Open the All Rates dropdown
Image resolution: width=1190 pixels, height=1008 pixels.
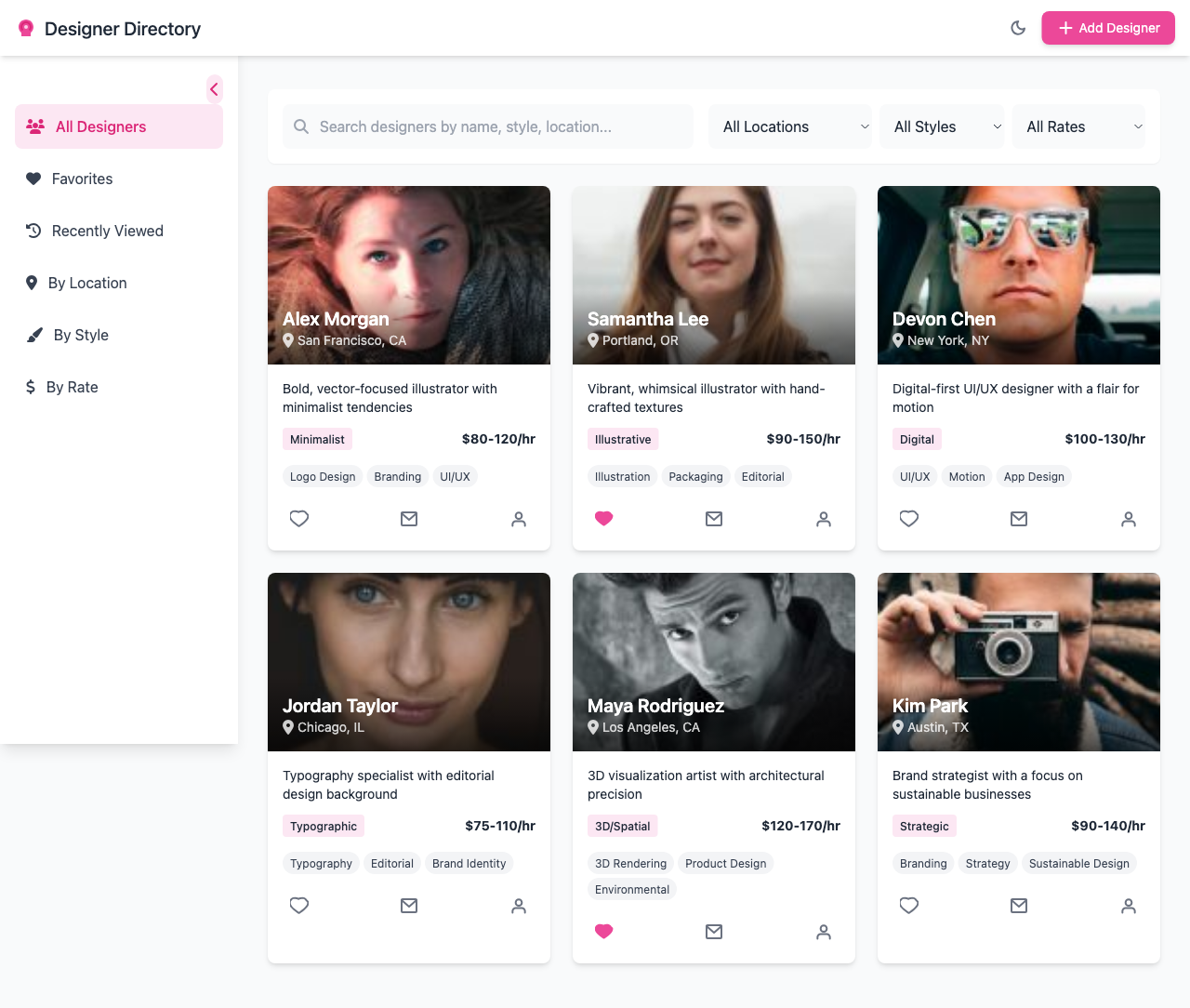(1078, 126)
